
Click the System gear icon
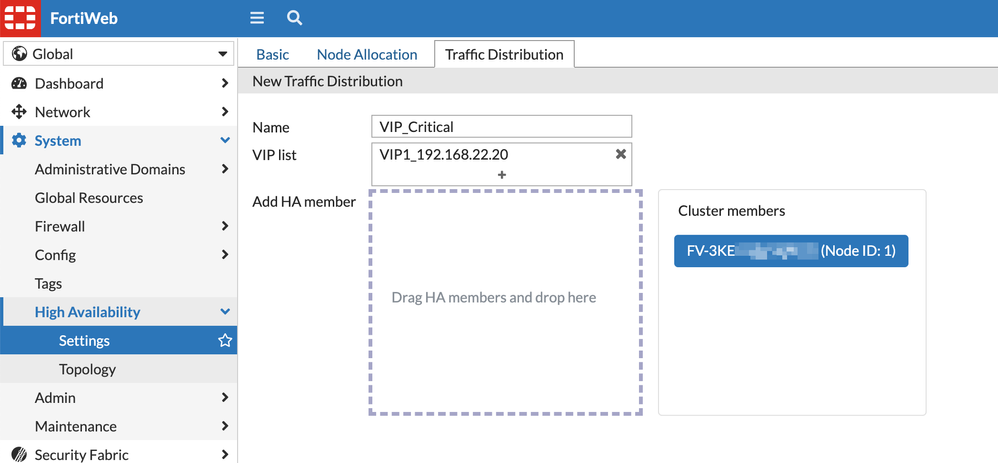tap(19, 141)
